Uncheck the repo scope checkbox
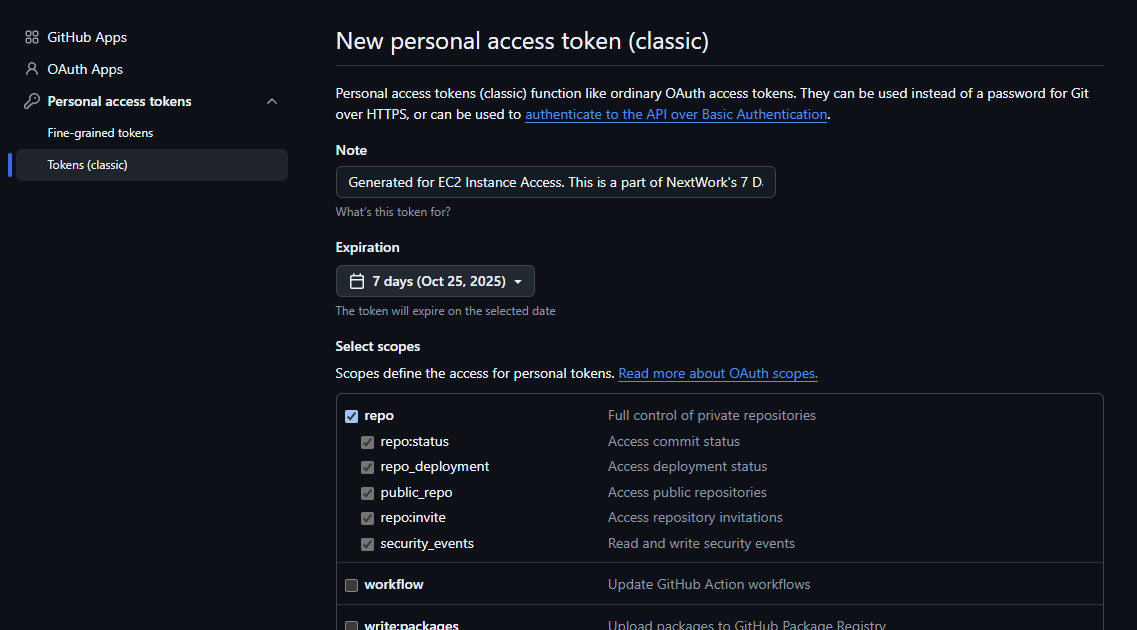The height and width of the screenshot is (630, 1137). point(351,416)
